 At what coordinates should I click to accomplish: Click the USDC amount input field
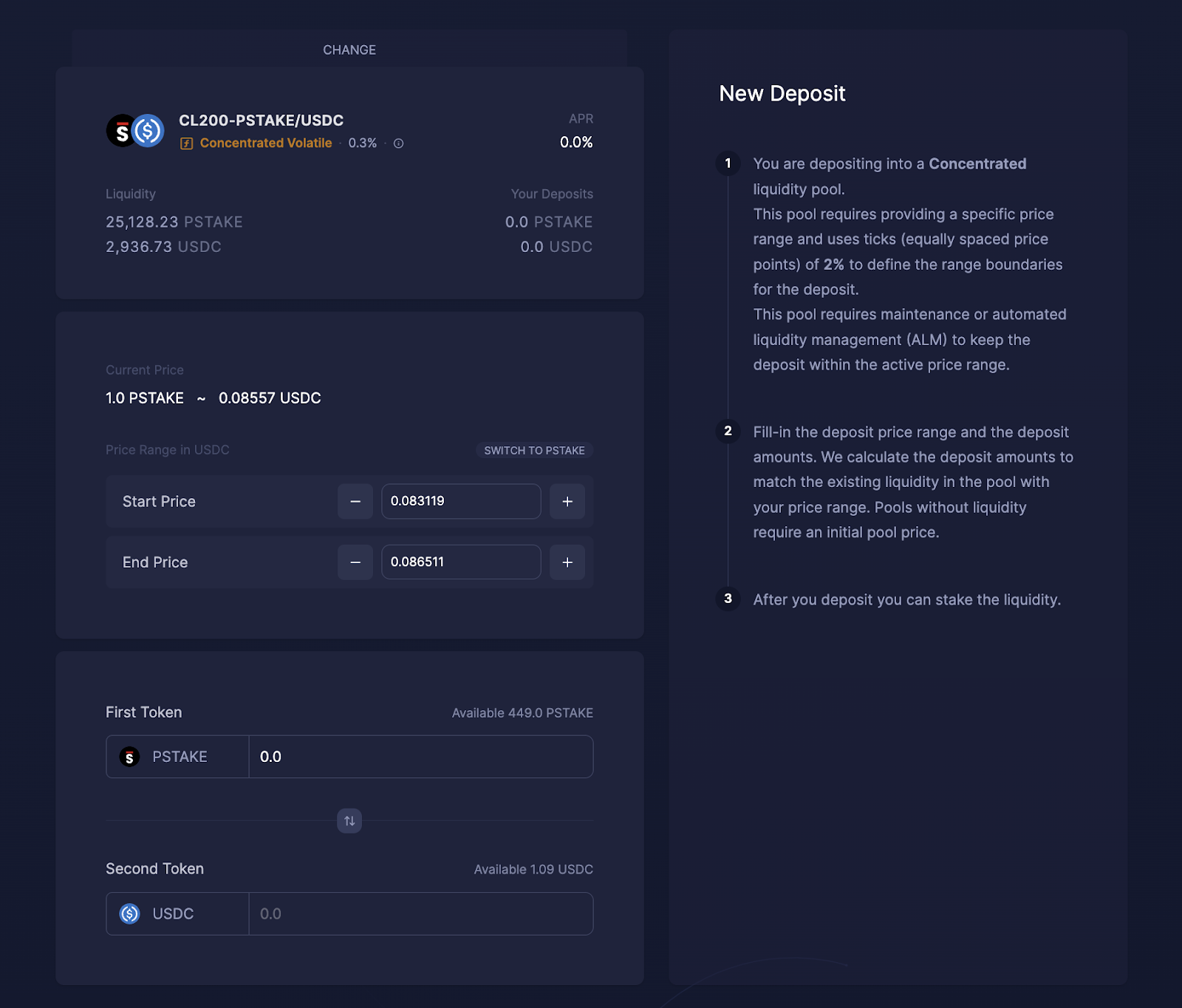point(421,913)
